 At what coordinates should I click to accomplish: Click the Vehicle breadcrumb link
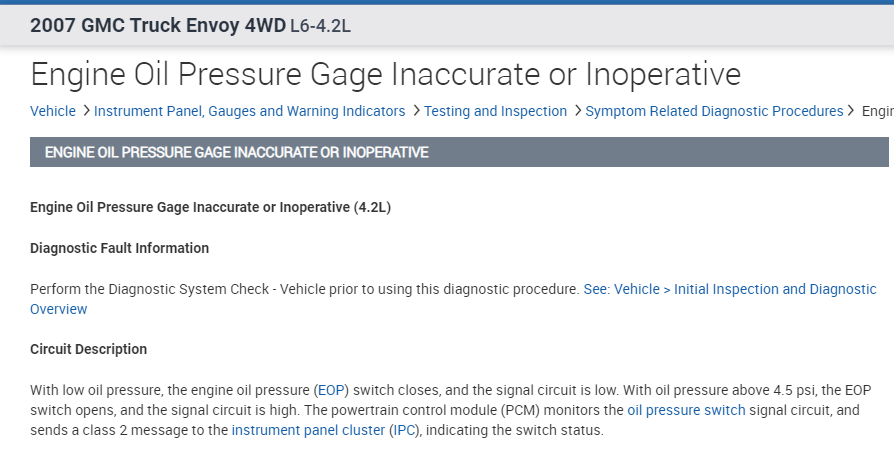point(52,111)
